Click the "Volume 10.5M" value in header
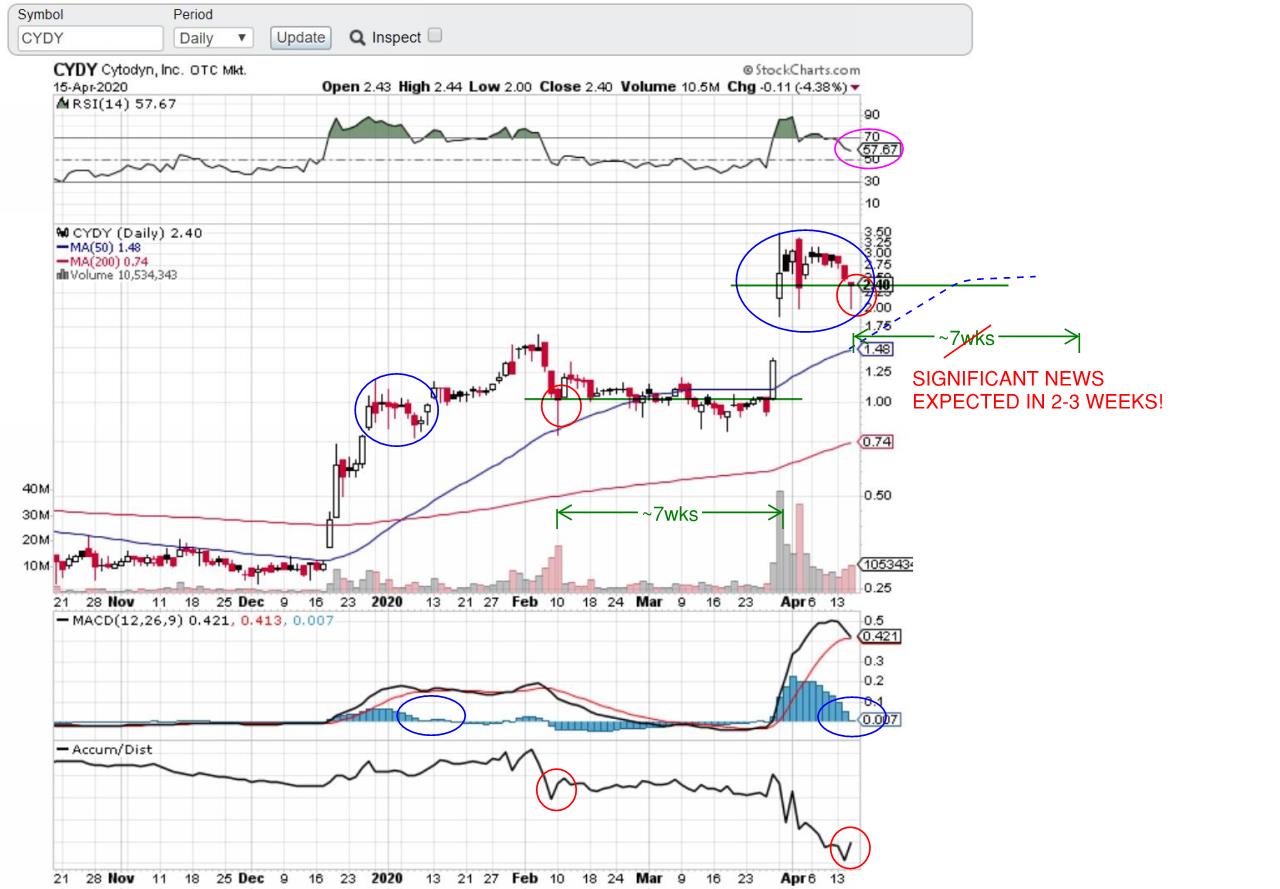Screen dimensions: 1280x889 tap(668, 87)
